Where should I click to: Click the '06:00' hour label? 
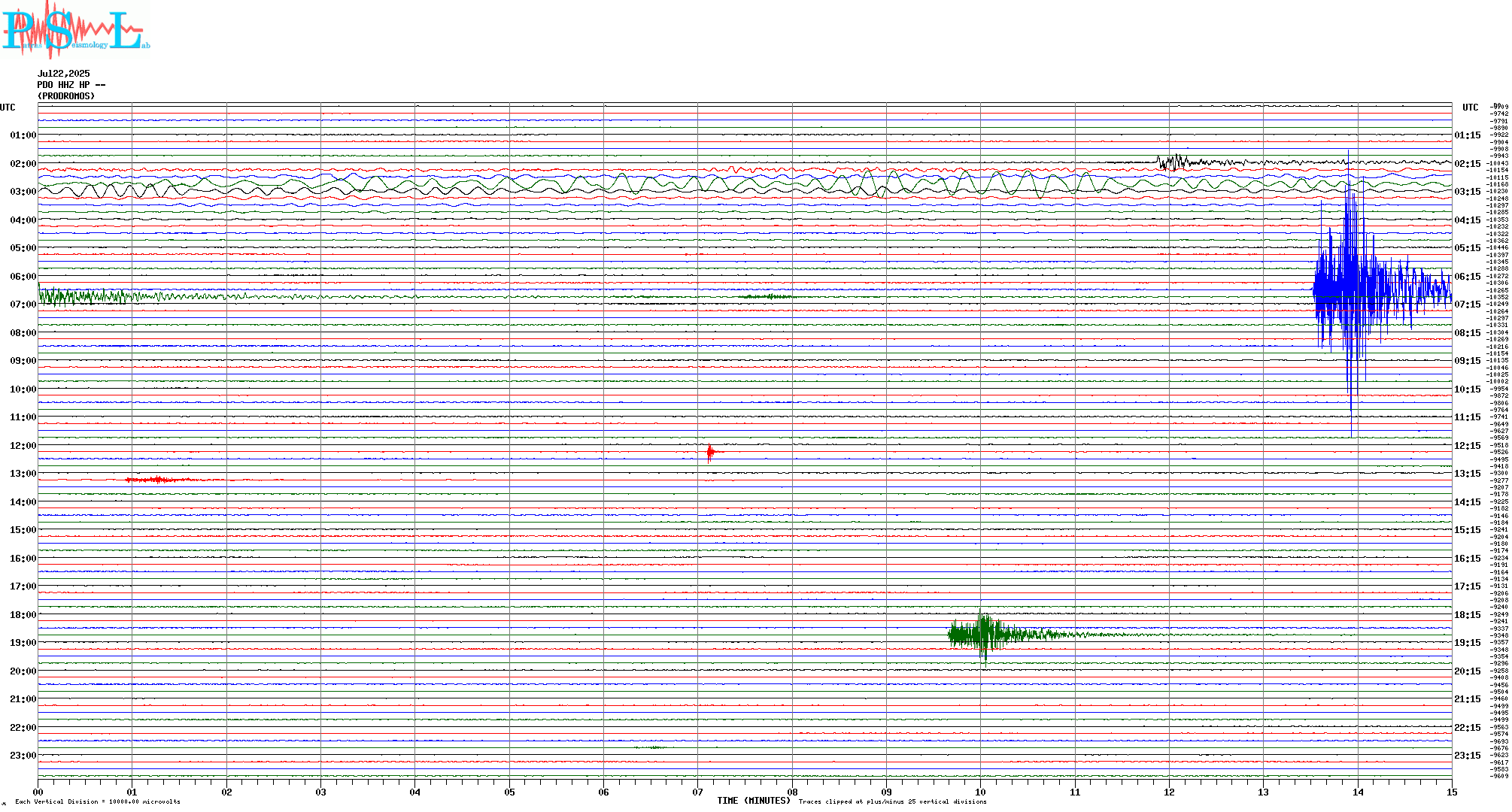click(23, 277)
